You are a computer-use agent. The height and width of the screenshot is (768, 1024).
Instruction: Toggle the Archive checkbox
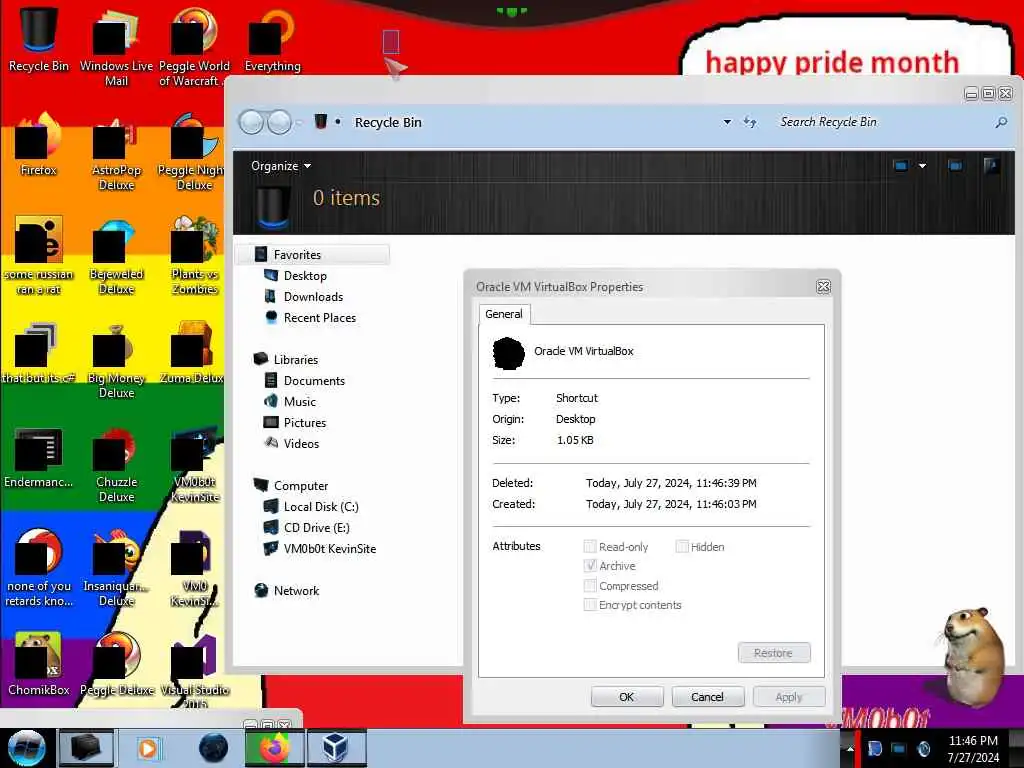590,566
